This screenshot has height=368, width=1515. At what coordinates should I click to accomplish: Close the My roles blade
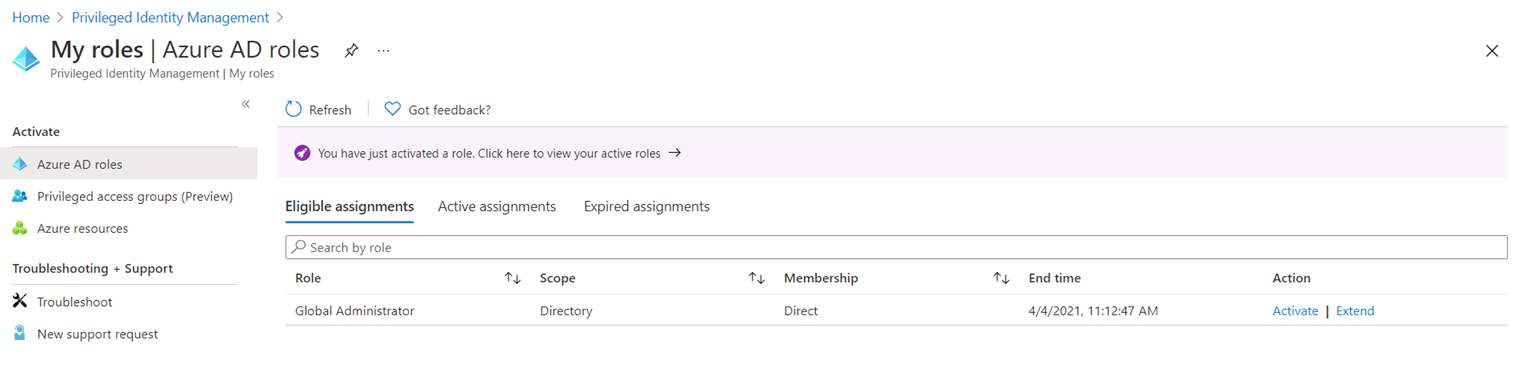pyautogui.click(x=1492, y=51)
